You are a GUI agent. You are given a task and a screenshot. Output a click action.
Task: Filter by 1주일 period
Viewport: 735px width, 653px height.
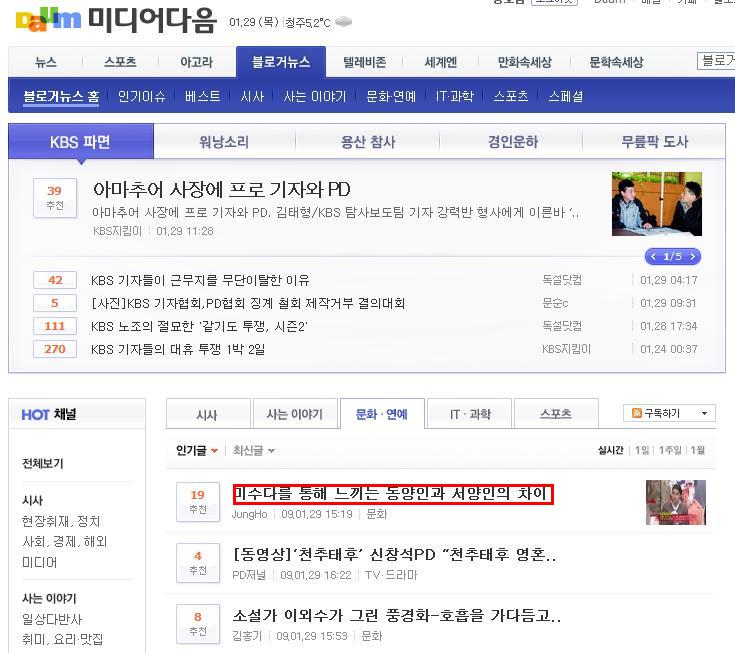coord(670,450)
